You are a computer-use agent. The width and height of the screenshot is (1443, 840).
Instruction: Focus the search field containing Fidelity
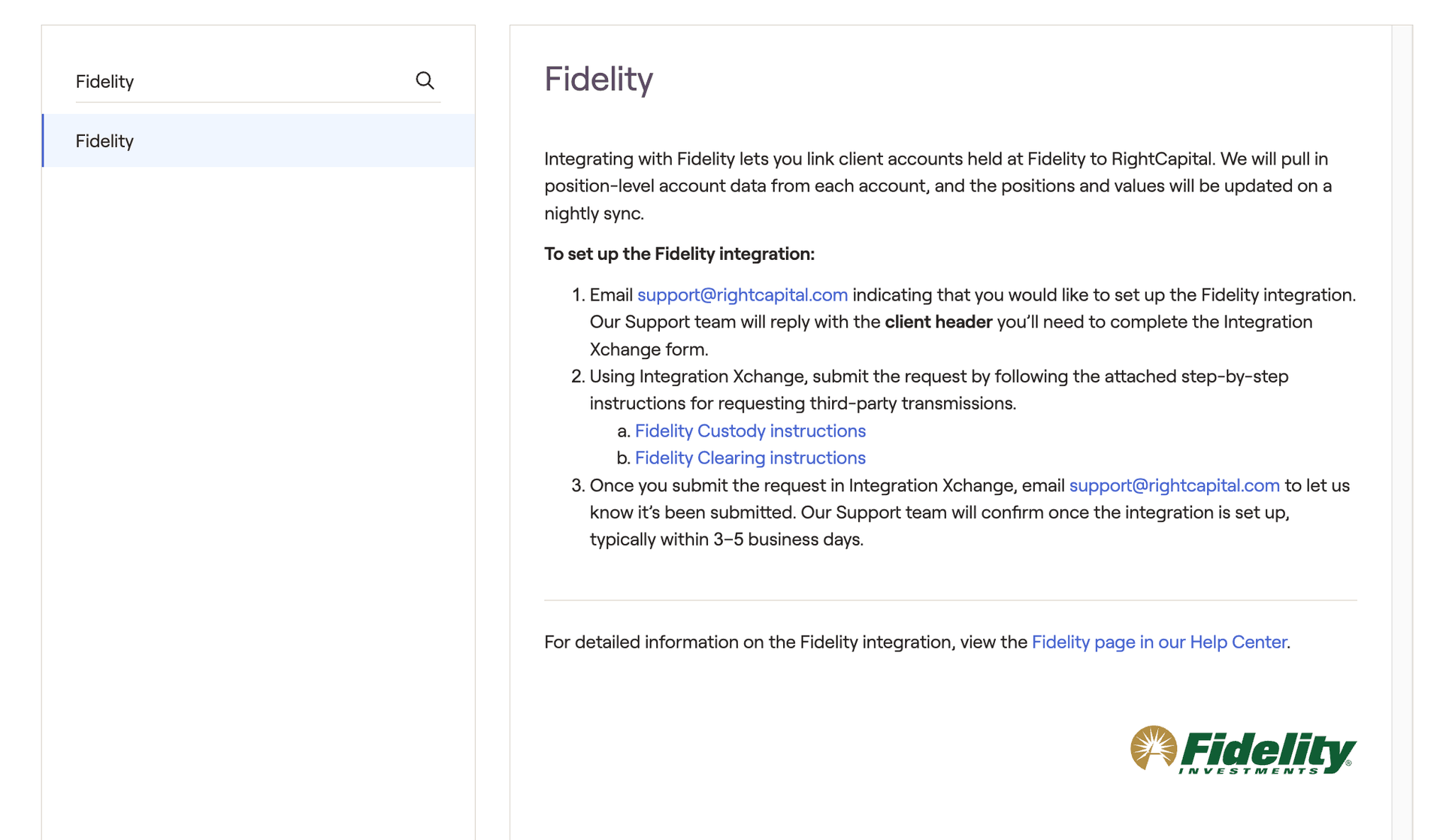pyautogui.click(x=240, y=81)
